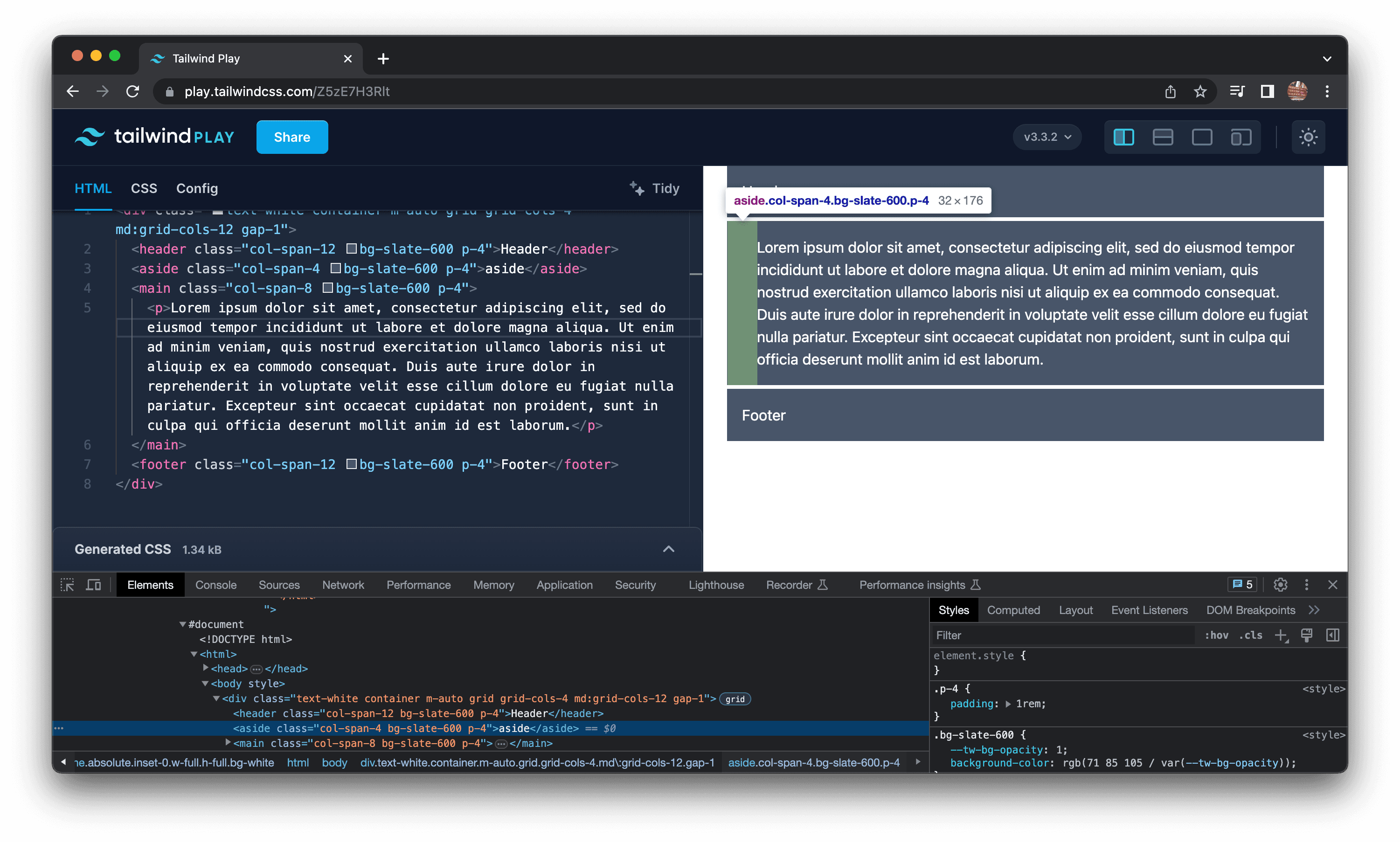Open the Event Listeners tab
Screen dimensions: 1400x842
click(x=1149, y=610)
